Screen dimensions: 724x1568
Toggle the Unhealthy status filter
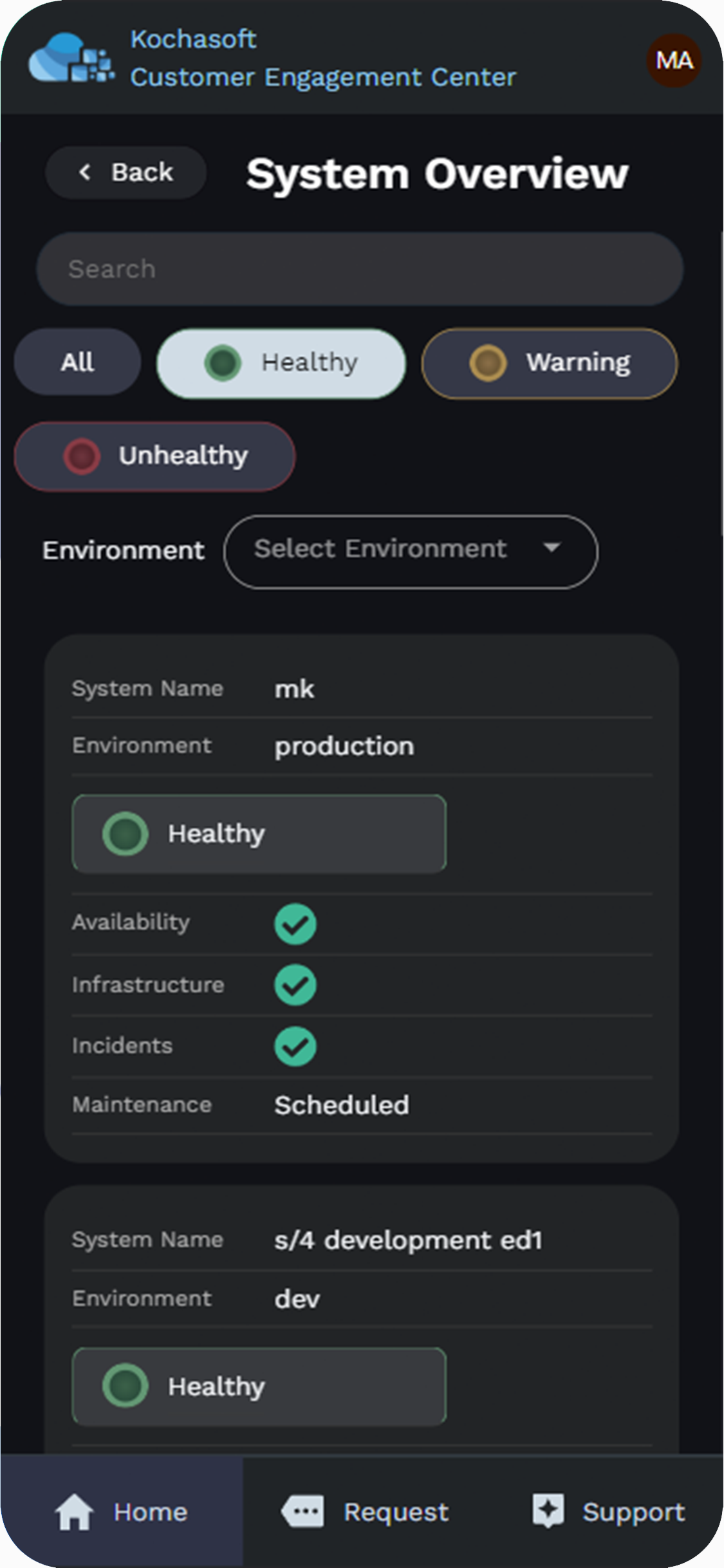click(x=154, y=456)
